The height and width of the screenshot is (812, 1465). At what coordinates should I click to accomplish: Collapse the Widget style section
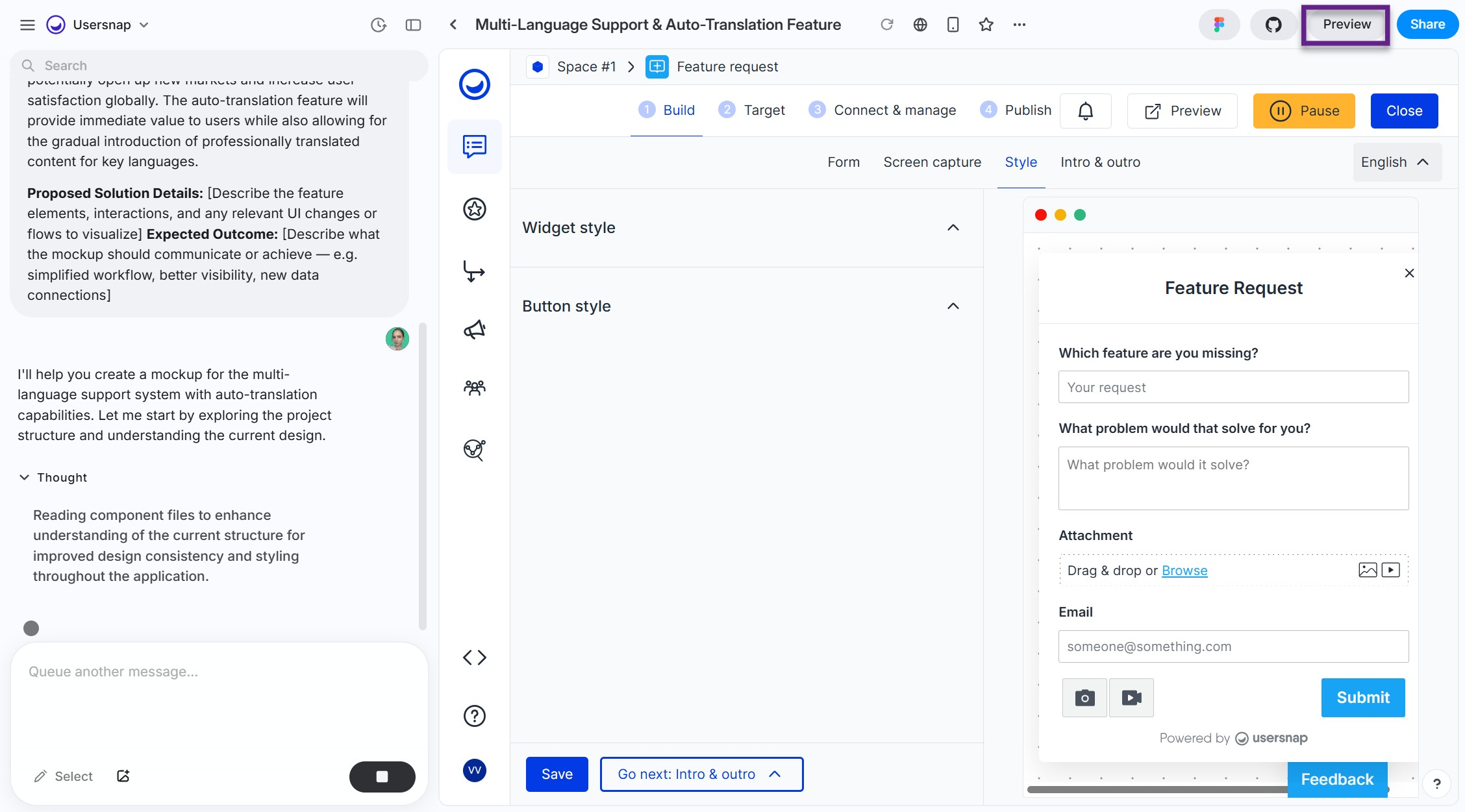click(x=953, y=228)
